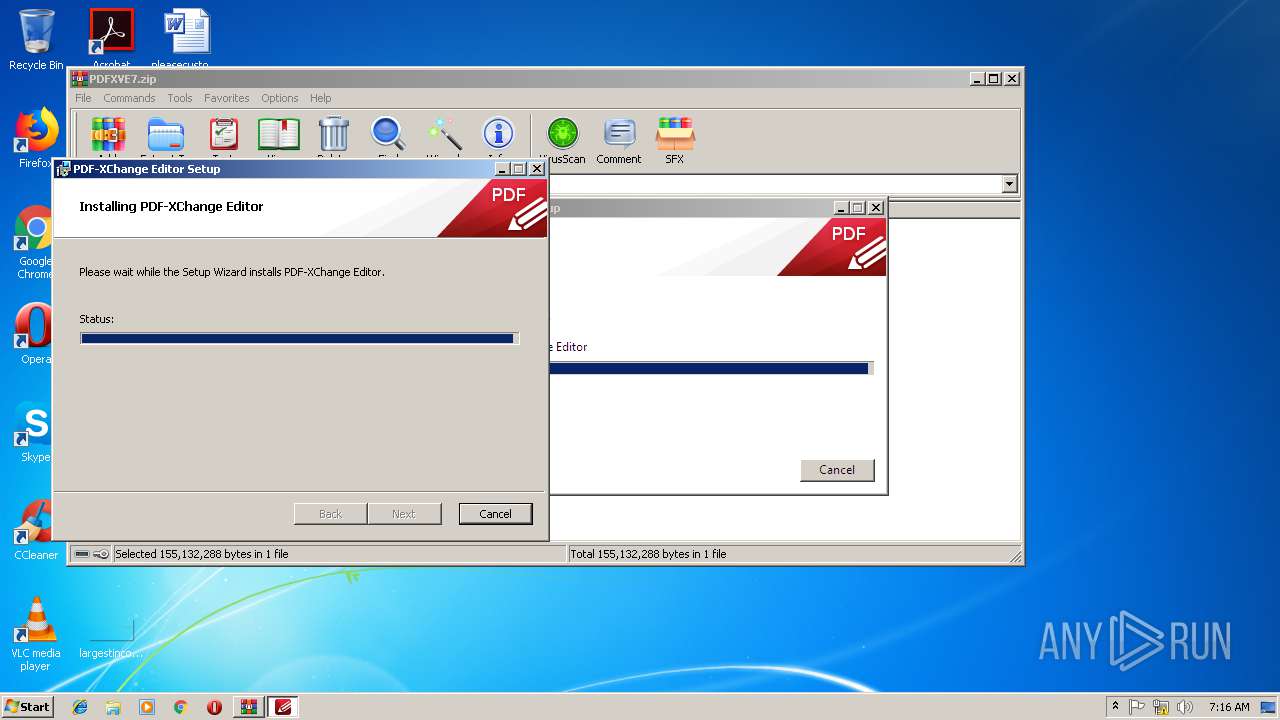Screen dimensions: 1280x720
Task: Click "Total 155,132,288 bytes in 1 file" status text
Action: [648, 554]
